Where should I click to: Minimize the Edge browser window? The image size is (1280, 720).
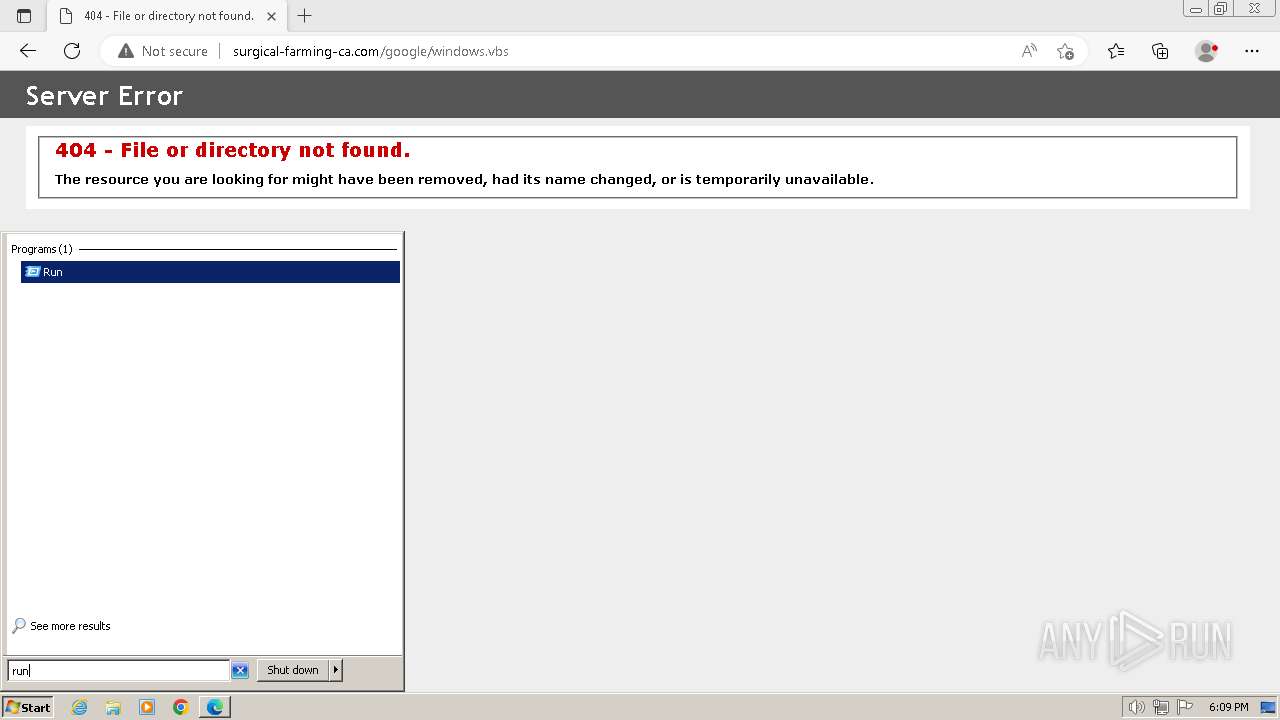[1196, 9]
